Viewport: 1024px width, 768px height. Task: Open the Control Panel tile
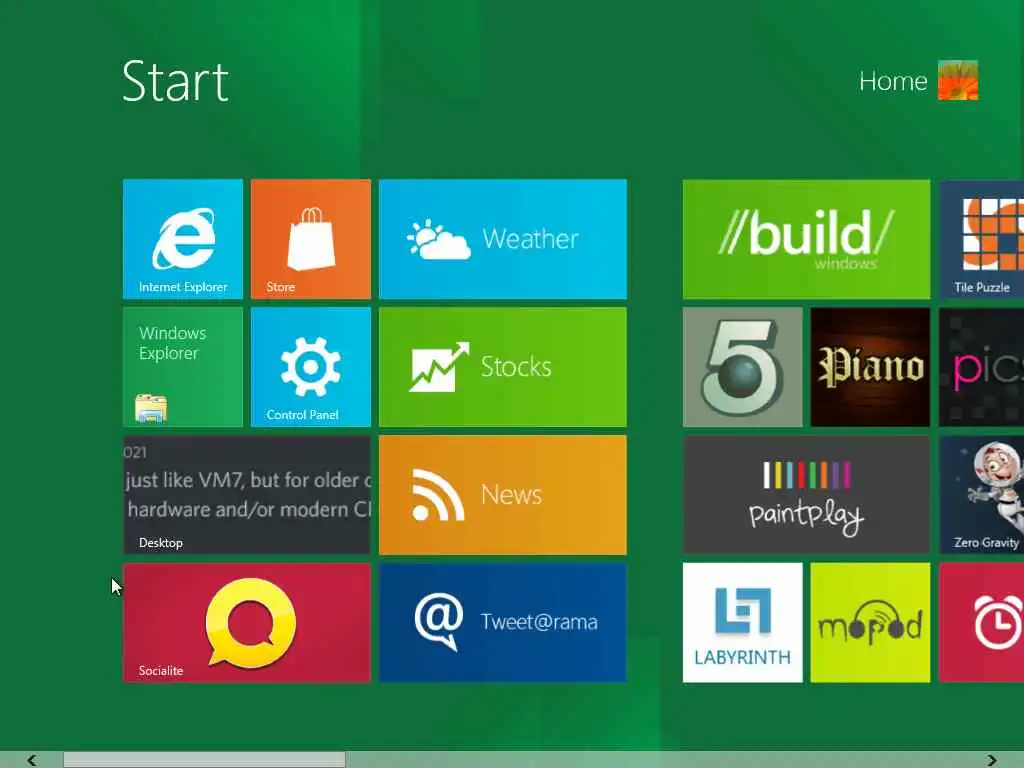point(311,367)
